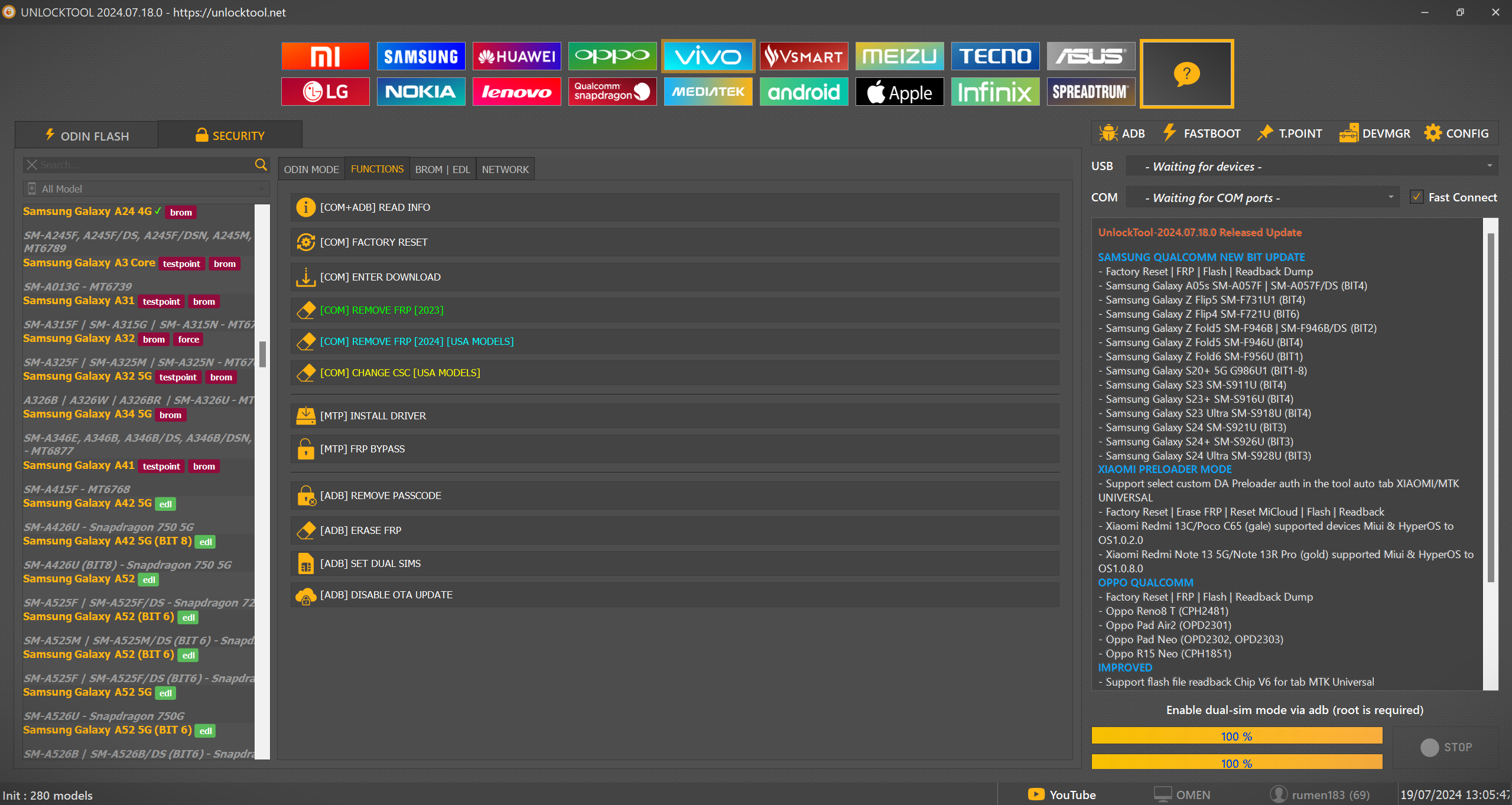Image resolution: width=1512 pixels, height=805 pixels.
Task: Toggle the Fast Connect checkbox
Action: tap(1416, 197)
